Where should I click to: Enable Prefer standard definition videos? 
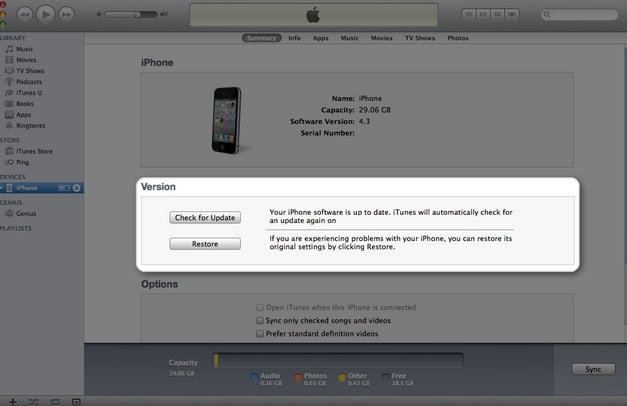(x=260, y=334)
